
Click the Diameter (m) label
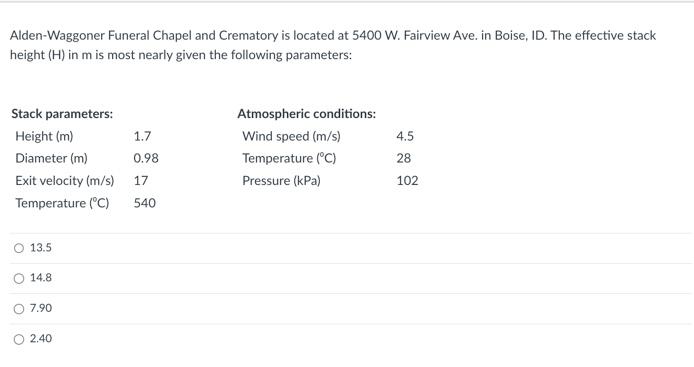point(51,158)
